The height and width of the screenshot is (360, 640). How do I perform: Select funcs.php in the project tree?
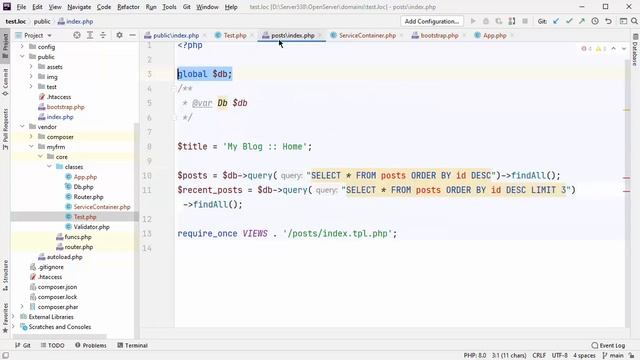(x=78, y=237)
